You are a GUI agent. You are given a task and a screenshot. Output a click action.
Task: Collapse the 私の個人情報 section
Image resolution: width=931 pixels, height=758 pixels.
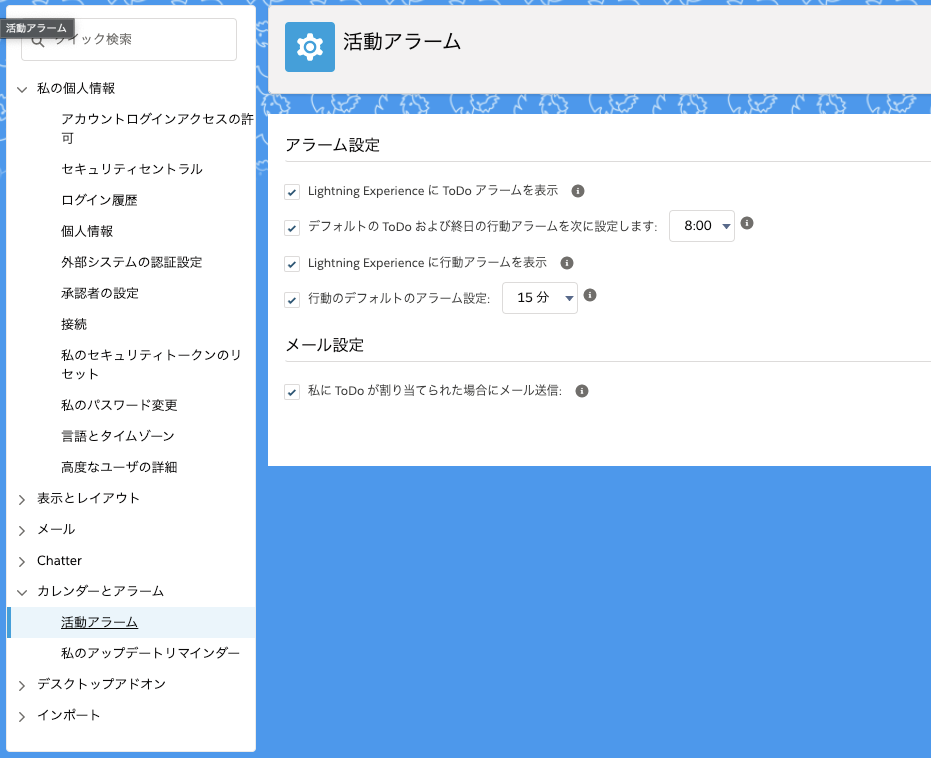pyautogui.click(x=22, y=90)
